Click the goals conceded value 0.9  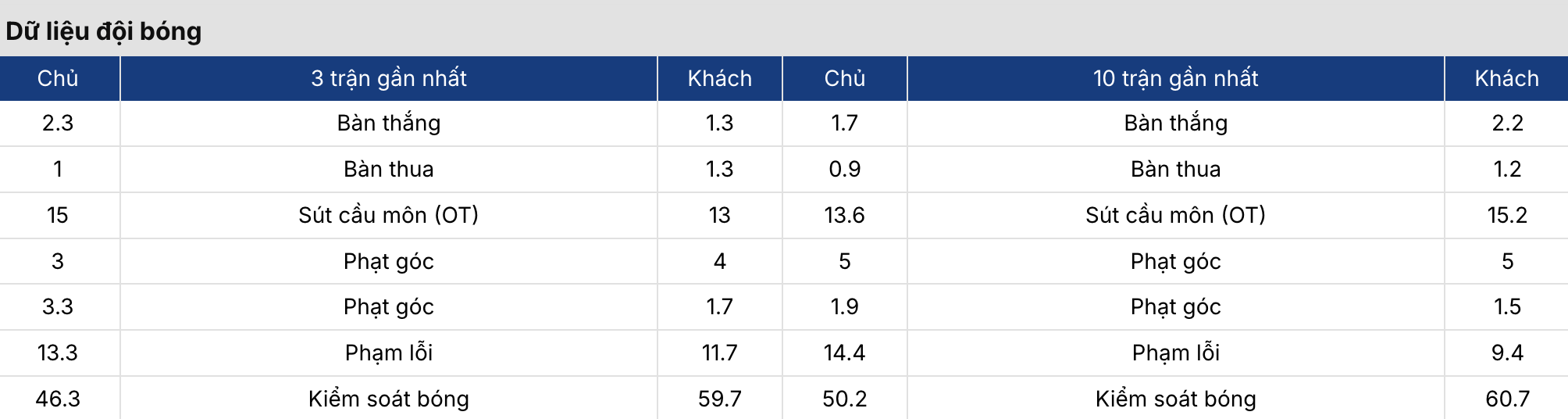[844, 169]
